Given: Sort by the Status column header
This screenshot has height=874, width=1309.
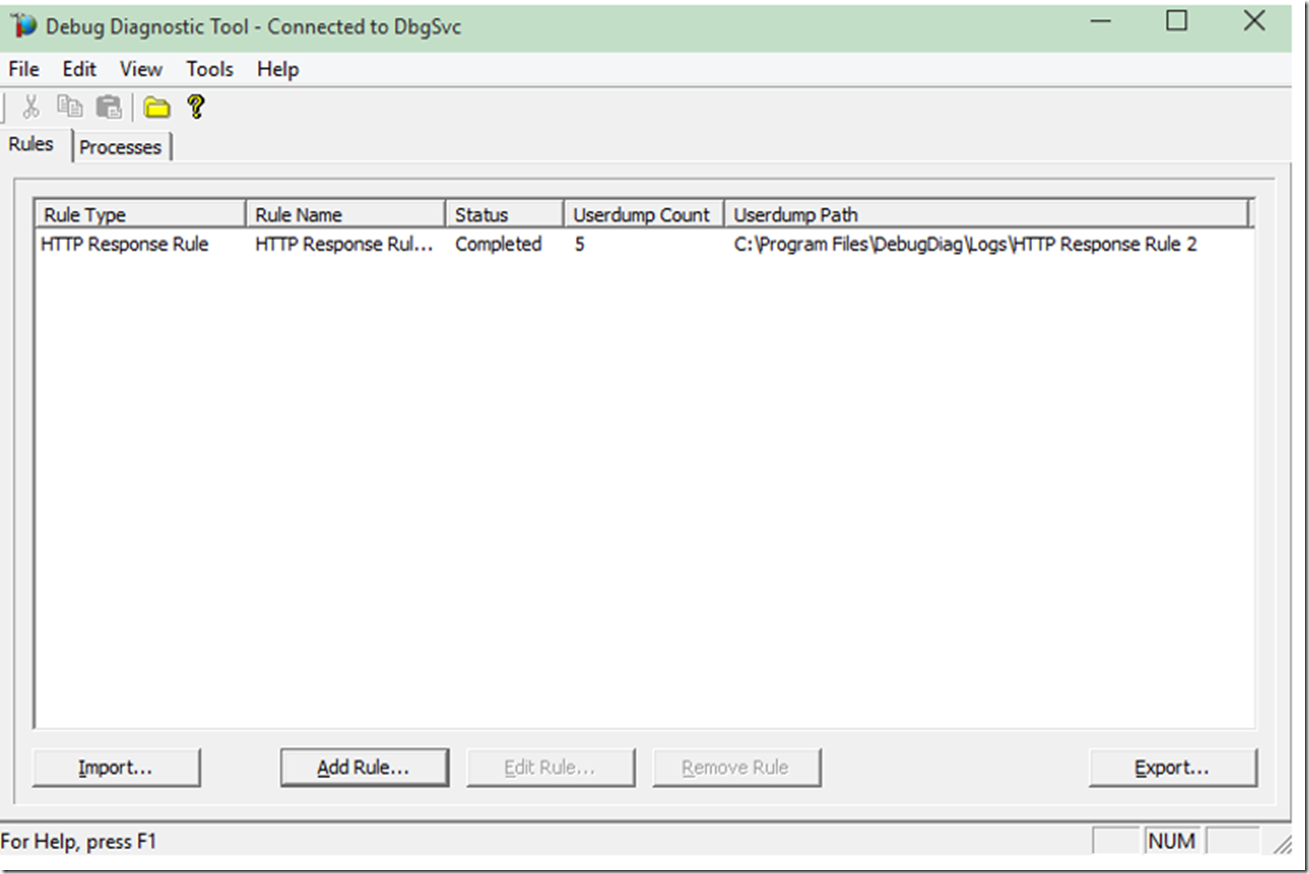Looking at the screenshot, I should point(504,215).
